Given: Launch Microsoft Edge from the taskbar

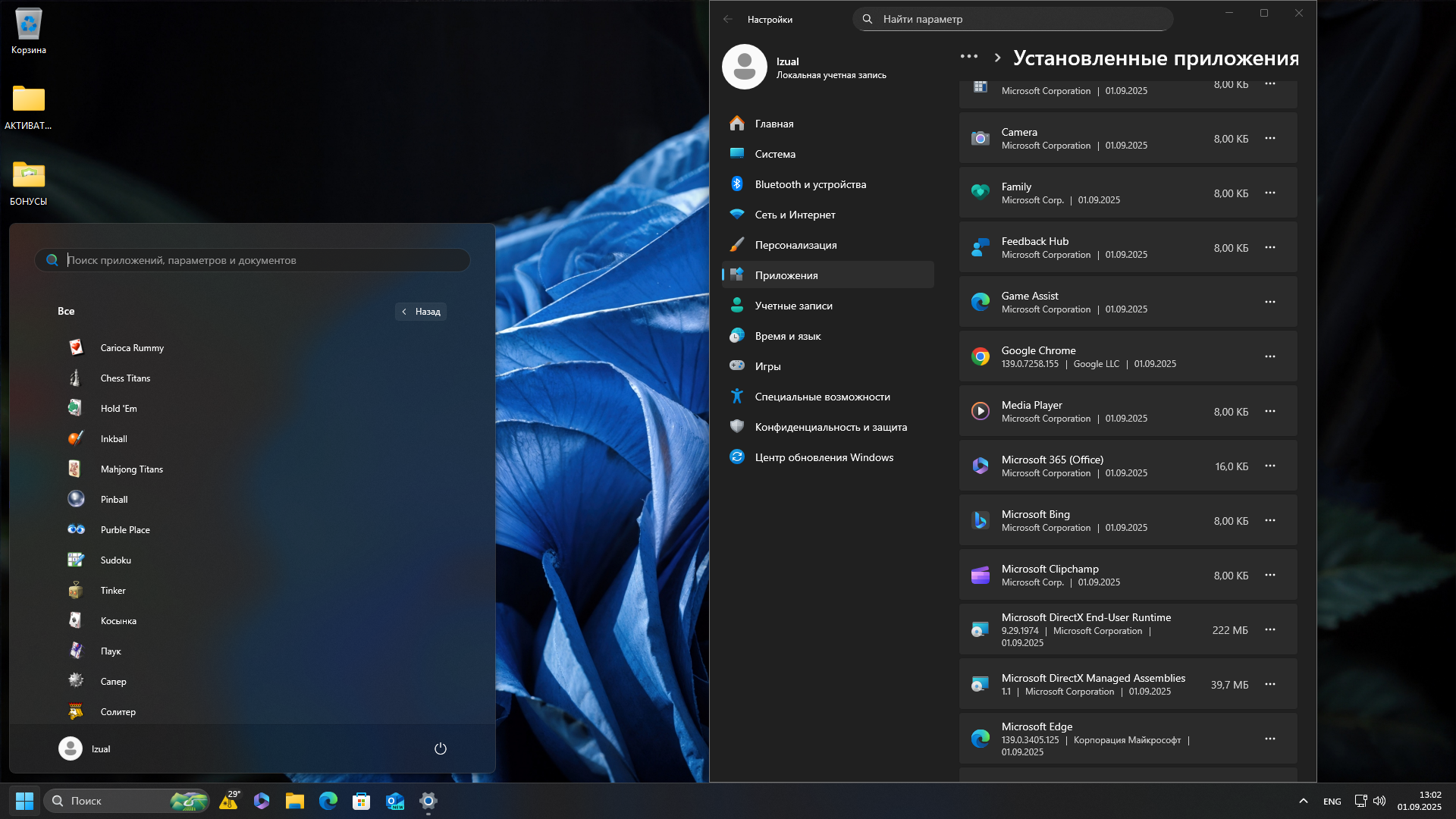Looking at the screenshot, I should point(328,801).
